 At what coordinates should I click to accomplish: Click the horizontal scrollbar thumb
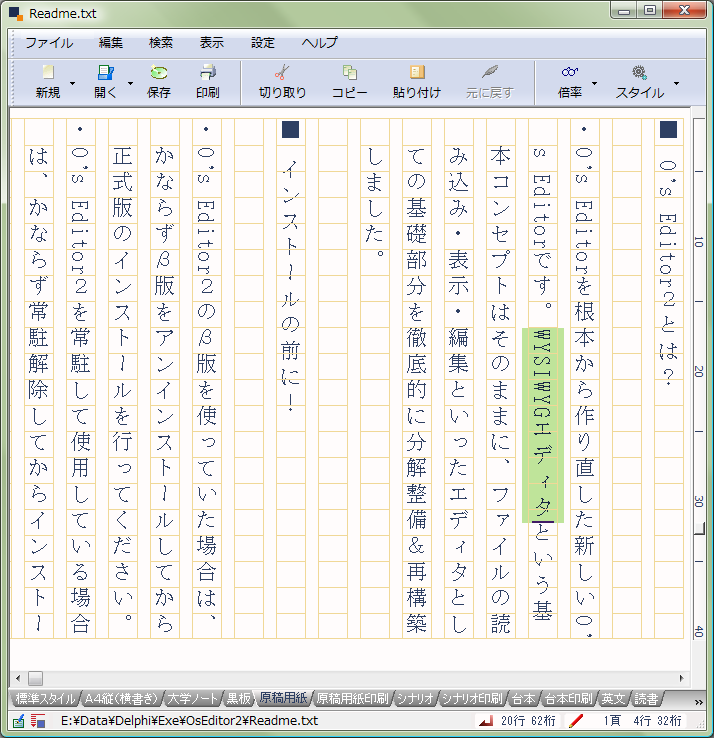point(35,678)
